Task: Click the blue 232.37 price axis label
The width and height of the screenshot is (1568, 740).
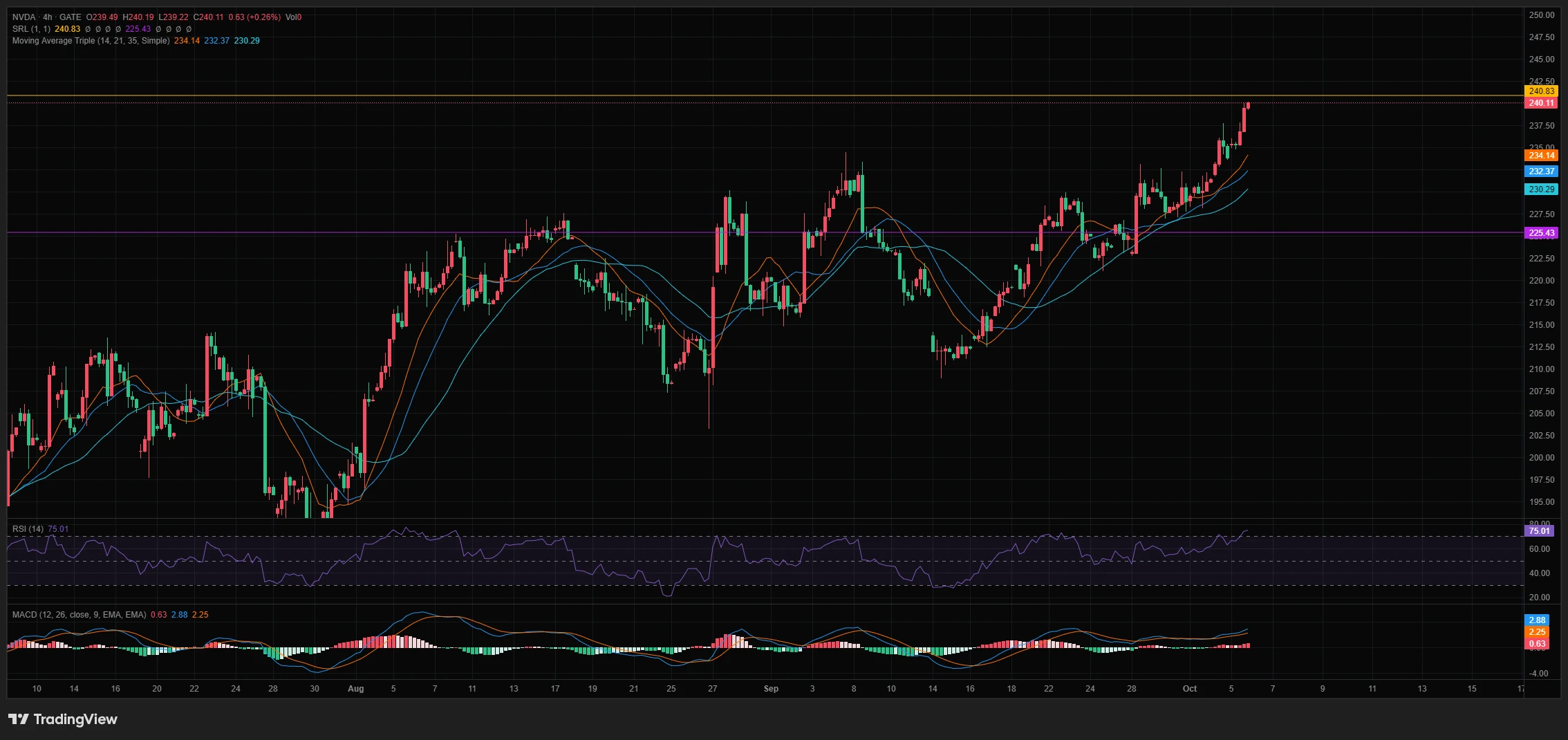Action: (x=1541, y=172)
